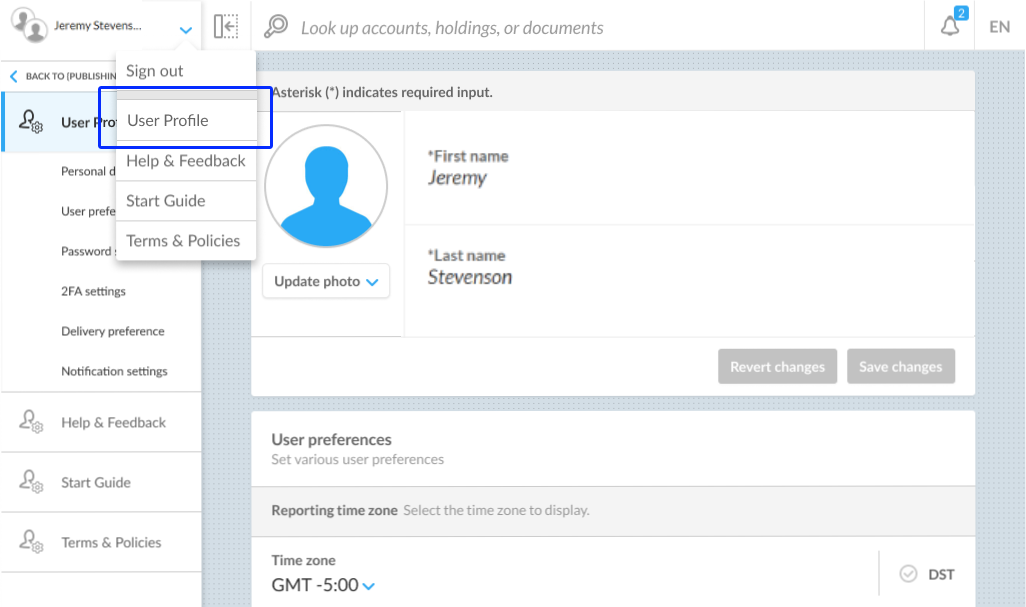Image resolution: width=1026 pixels, height=607 pixels.
Task: Click the Revert changes button
Action: tap(777, 367)
